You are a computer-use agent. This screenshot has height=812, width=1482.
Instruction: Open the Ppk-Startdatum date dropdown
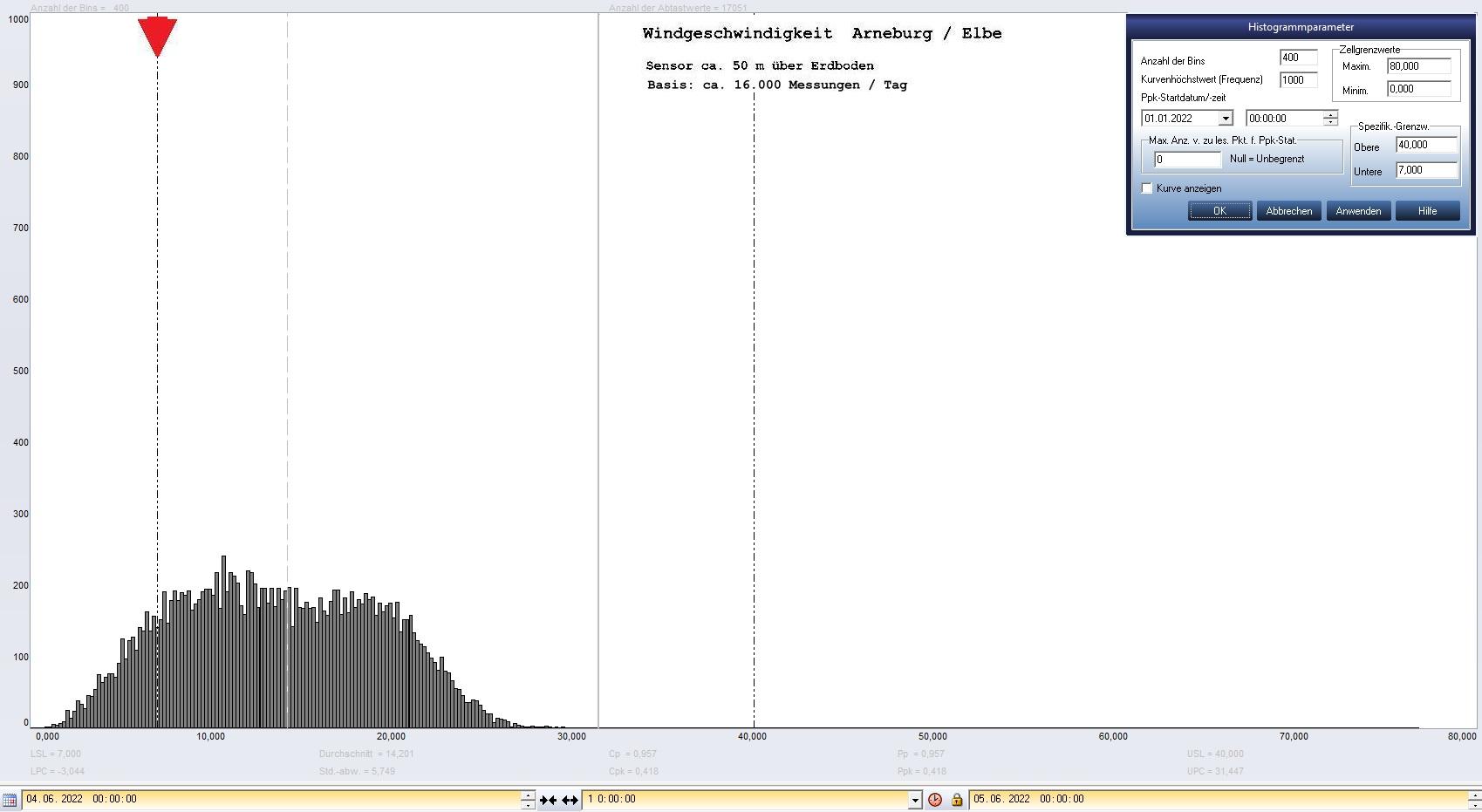[x=1225, y=119]
